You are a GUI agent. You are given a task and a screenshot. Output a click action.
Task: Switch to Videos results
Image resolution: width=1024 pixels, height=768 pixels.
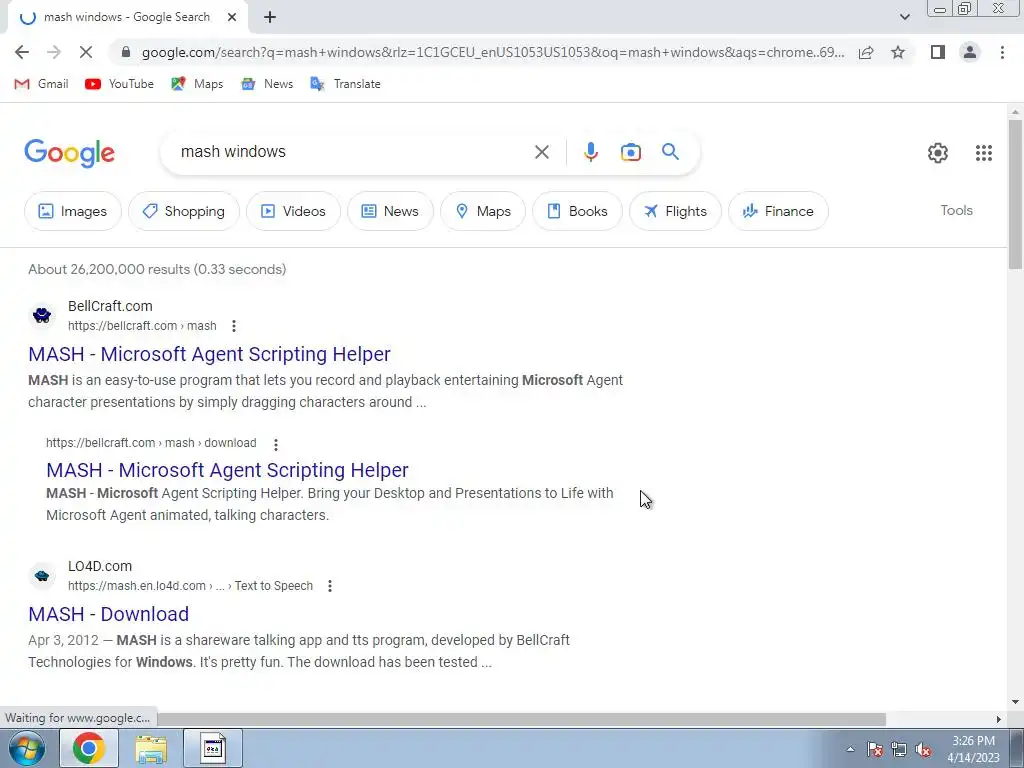pos(293,211)
